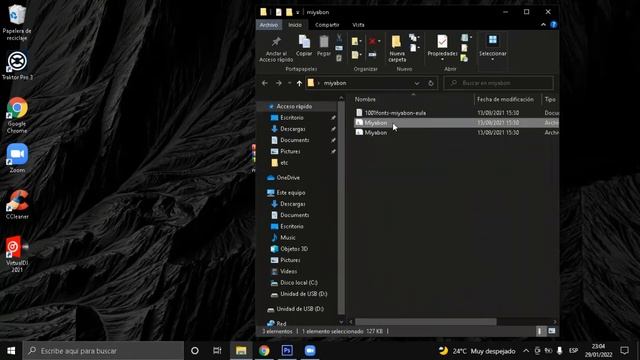Open the notification center icon
This screenshot has width=640, height=360.
[x=624, y=351]
